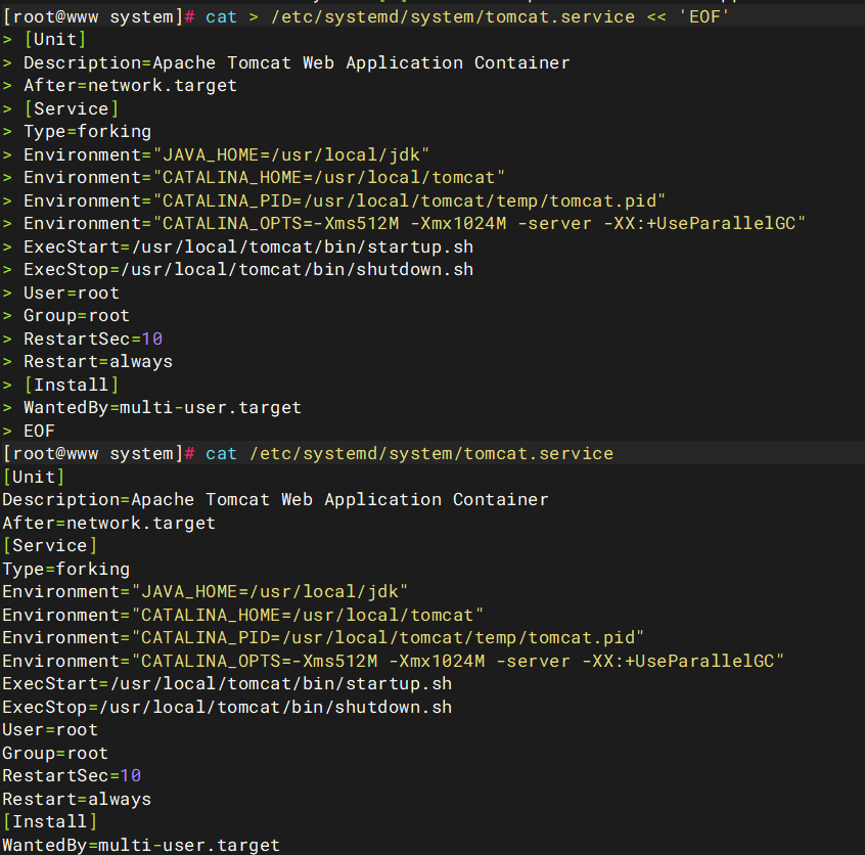Click 'RestartSec=10' in the heredoc input

[93, 339]
